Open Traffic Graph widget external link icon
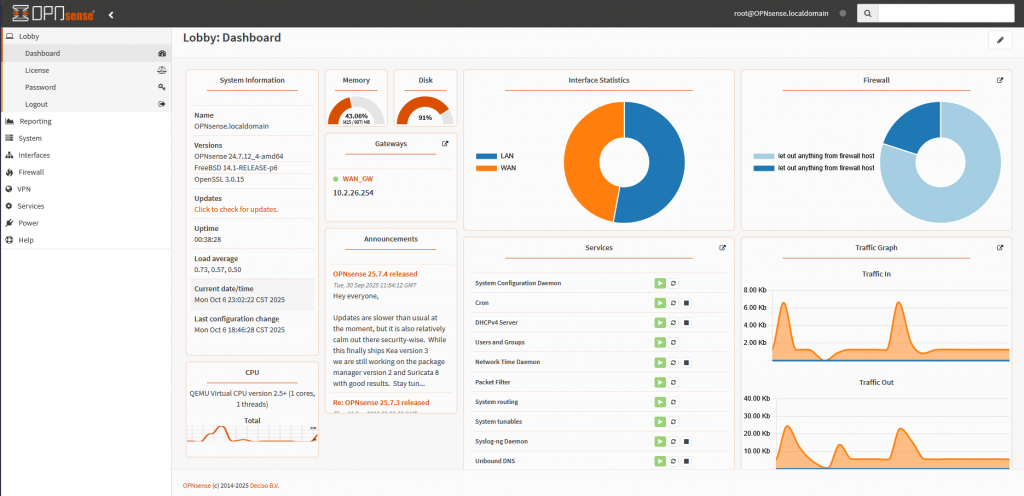Image resolution: width=1024 pixels, height=496 pixels. 1000,248
